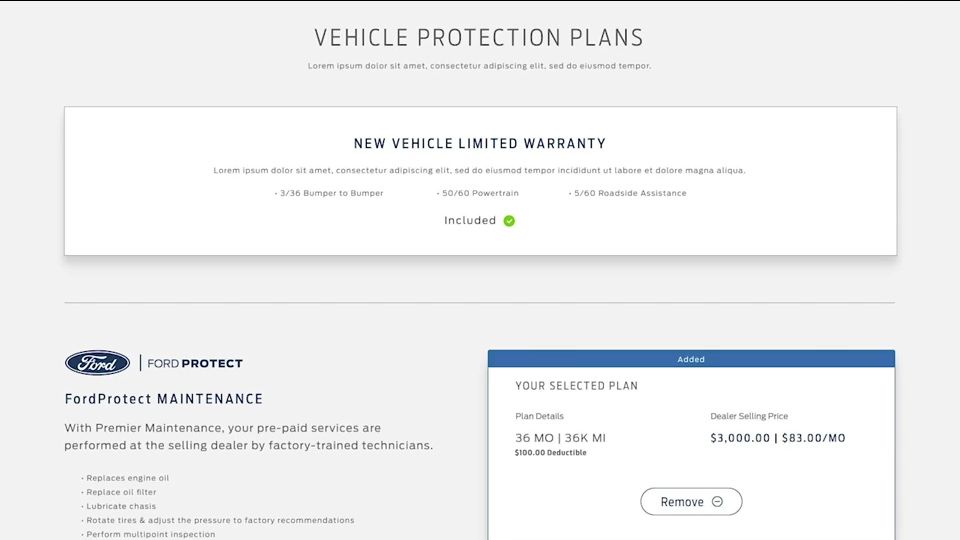Click the Your Selected Plan title
The width and height of the screenshot is (960, 540).
point(577,386)
